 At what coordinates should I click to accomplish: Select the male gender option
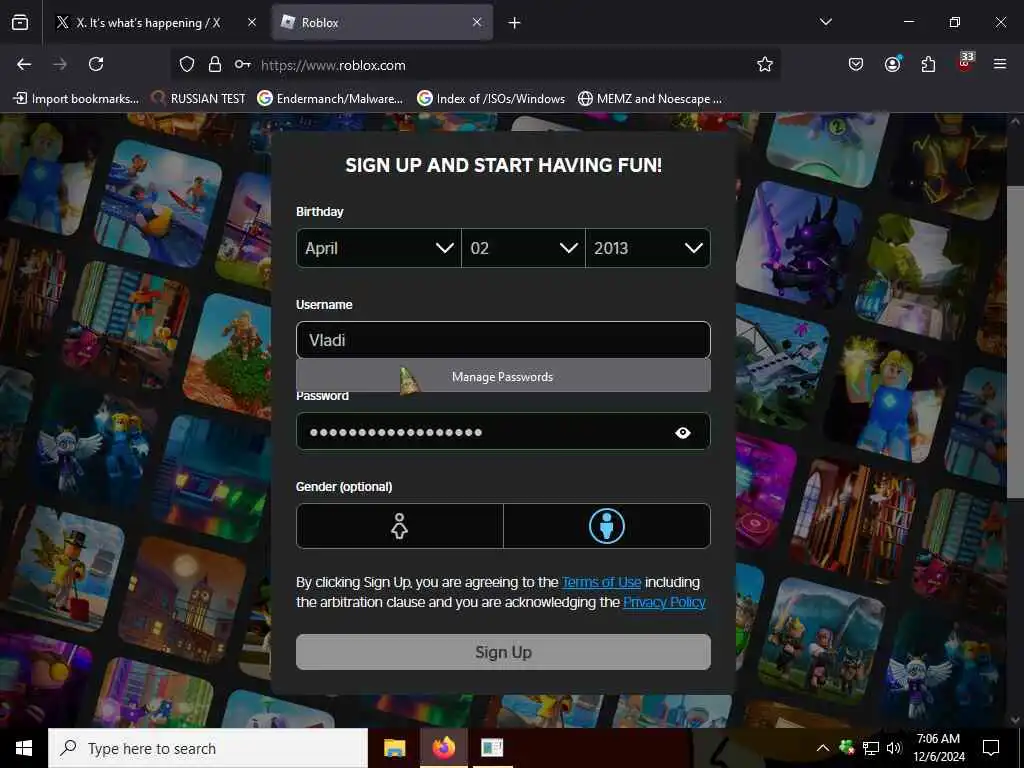(607, 526)
